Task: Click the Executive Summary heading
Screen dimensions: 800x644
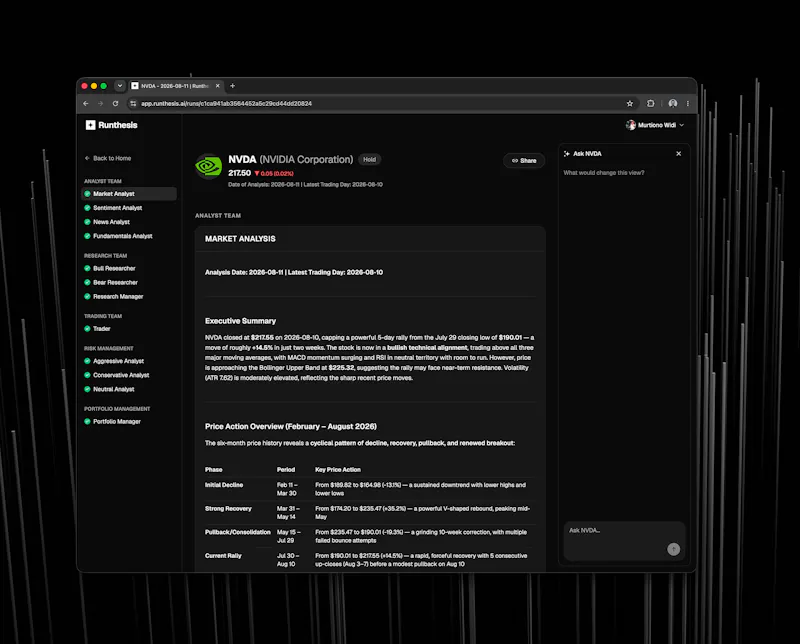Action: 240,321
